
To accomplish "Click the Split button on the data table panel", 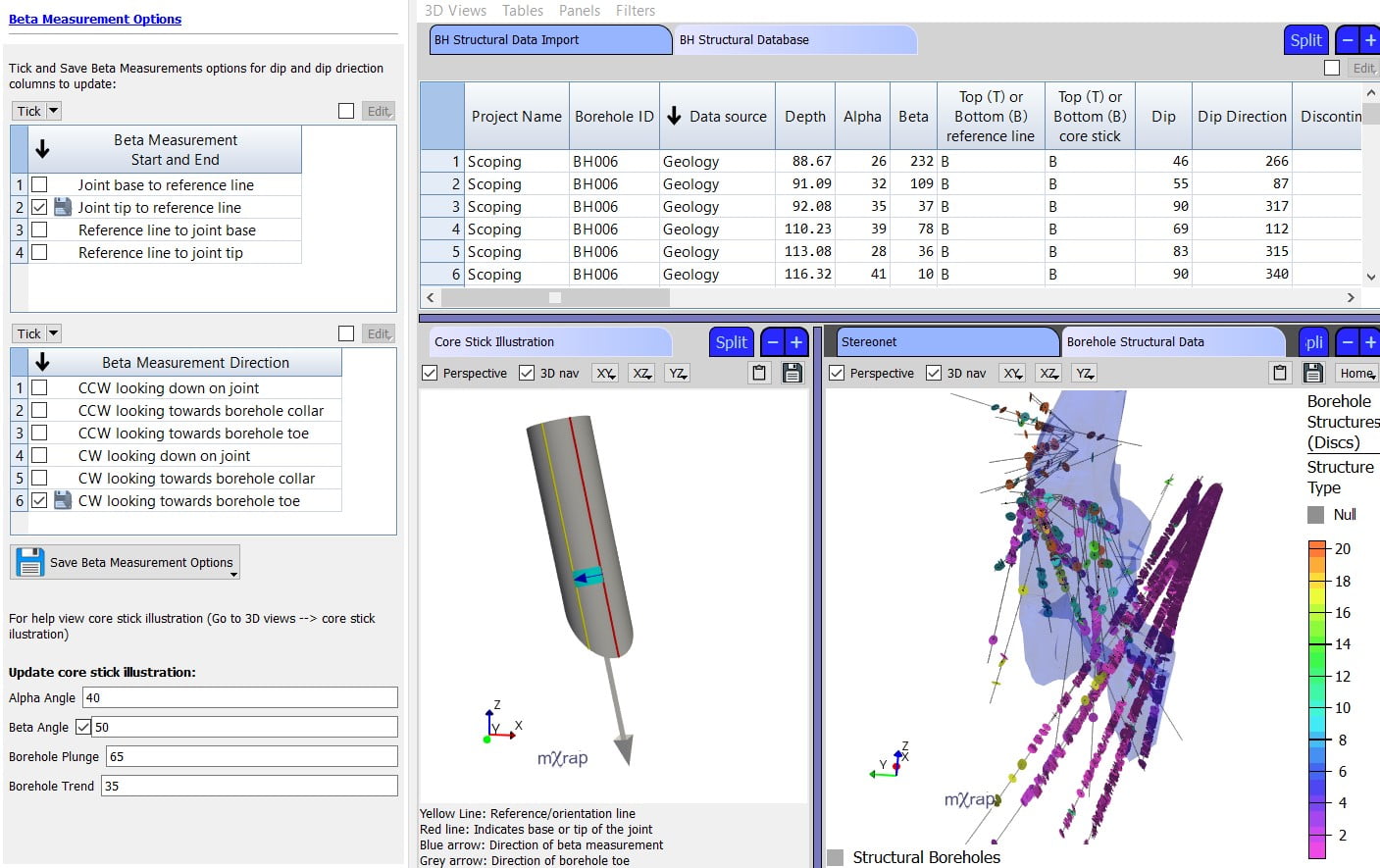I will click(1305, 40).
